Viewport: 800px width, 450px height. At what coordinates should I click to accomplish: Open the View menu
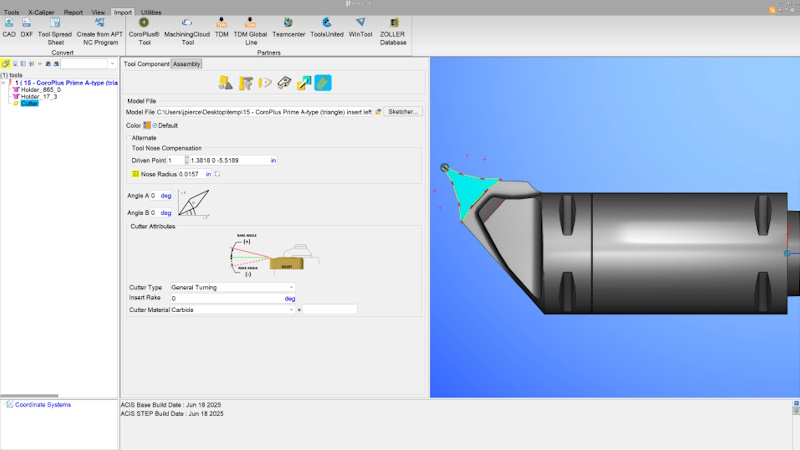tap(98, 12)
